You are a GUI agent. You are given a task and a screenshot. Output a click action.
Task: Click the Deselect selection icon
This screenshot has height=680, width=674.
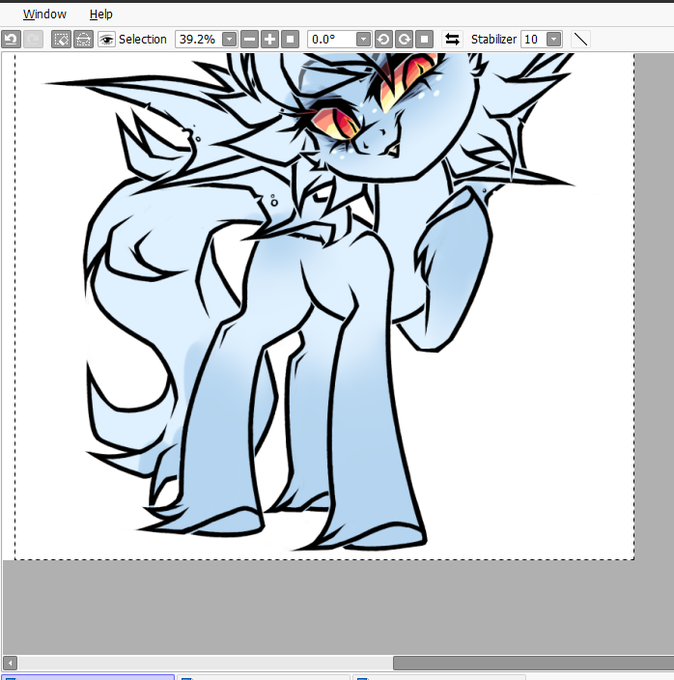[x=61, y=39]
